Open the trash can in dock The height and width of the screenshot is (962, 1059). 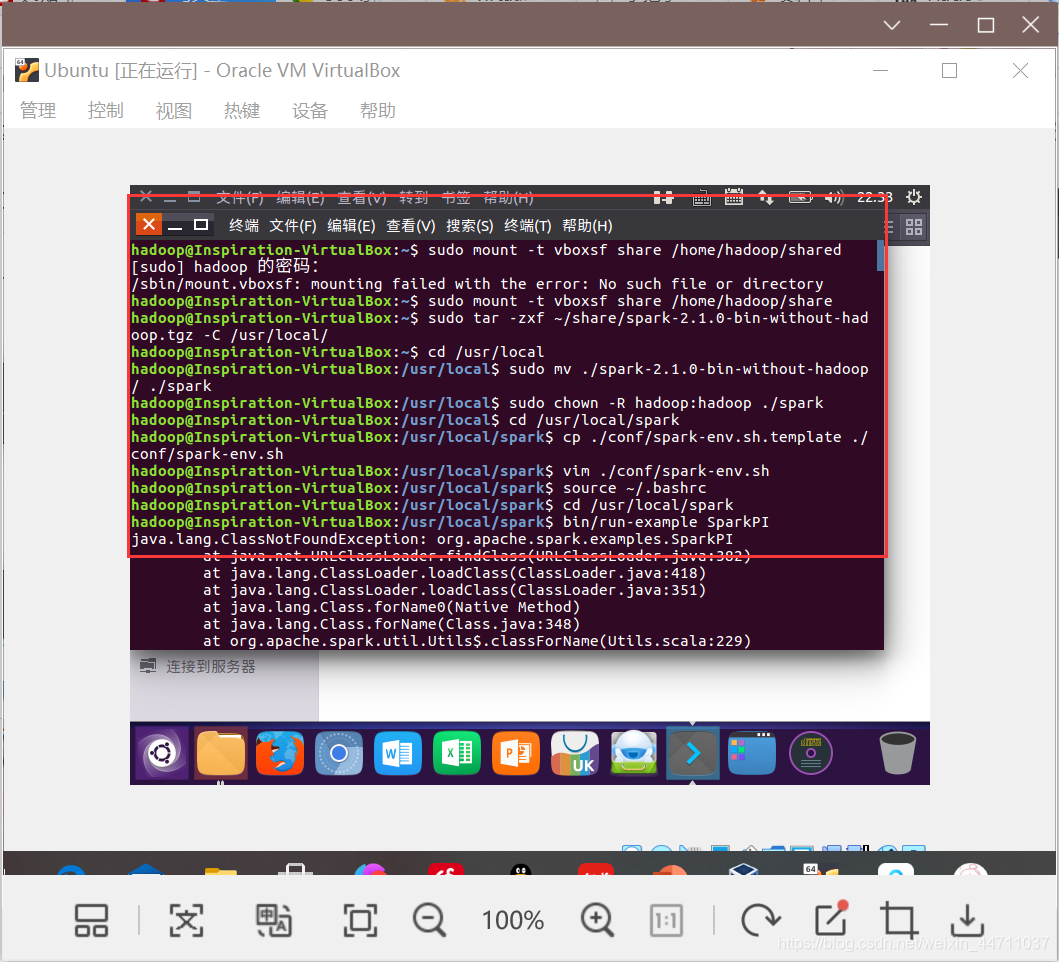(898, 753)
